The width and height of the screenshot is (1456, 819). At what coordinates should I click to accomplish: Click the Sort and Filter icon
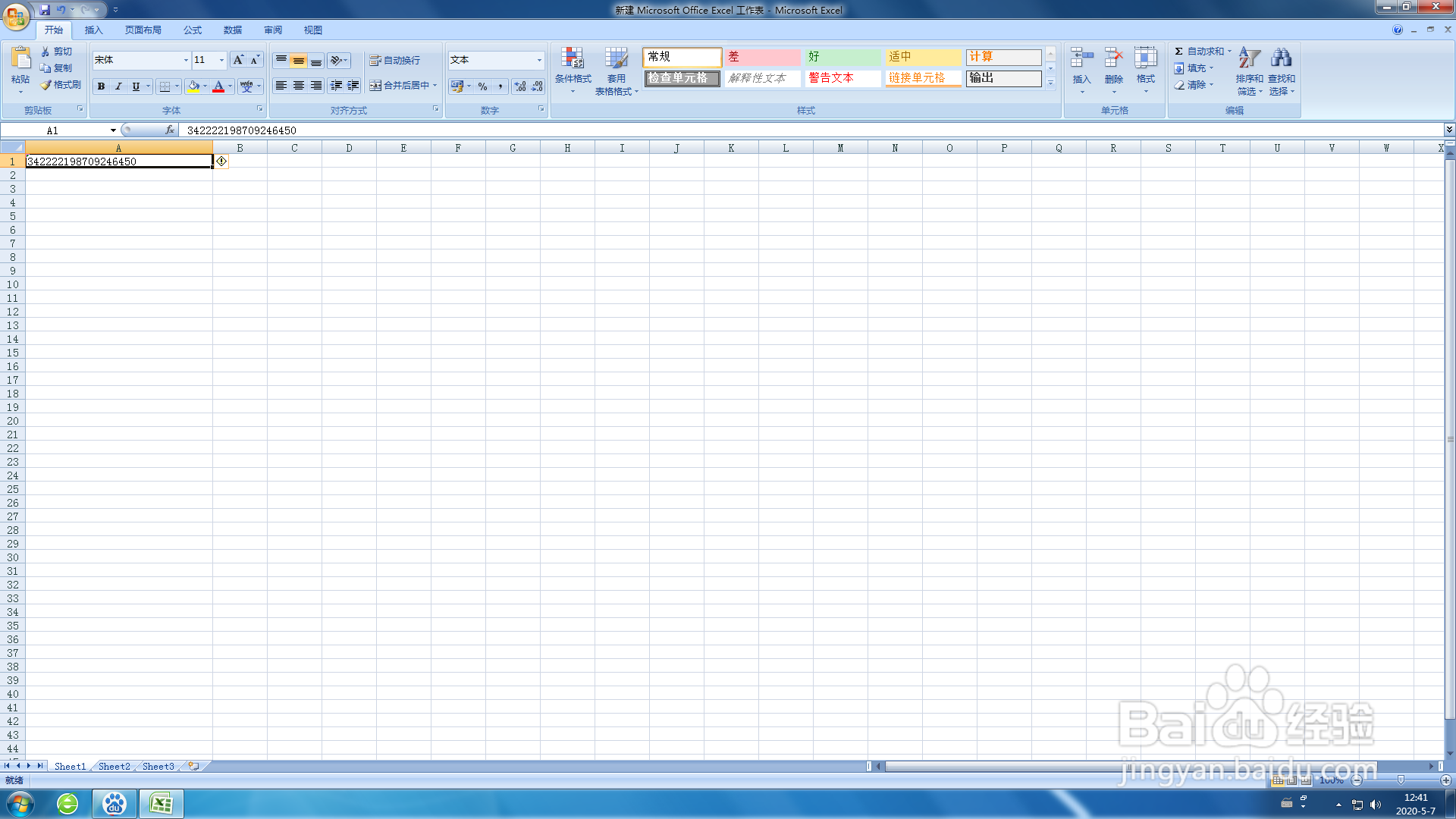(x=1249, y=59)
